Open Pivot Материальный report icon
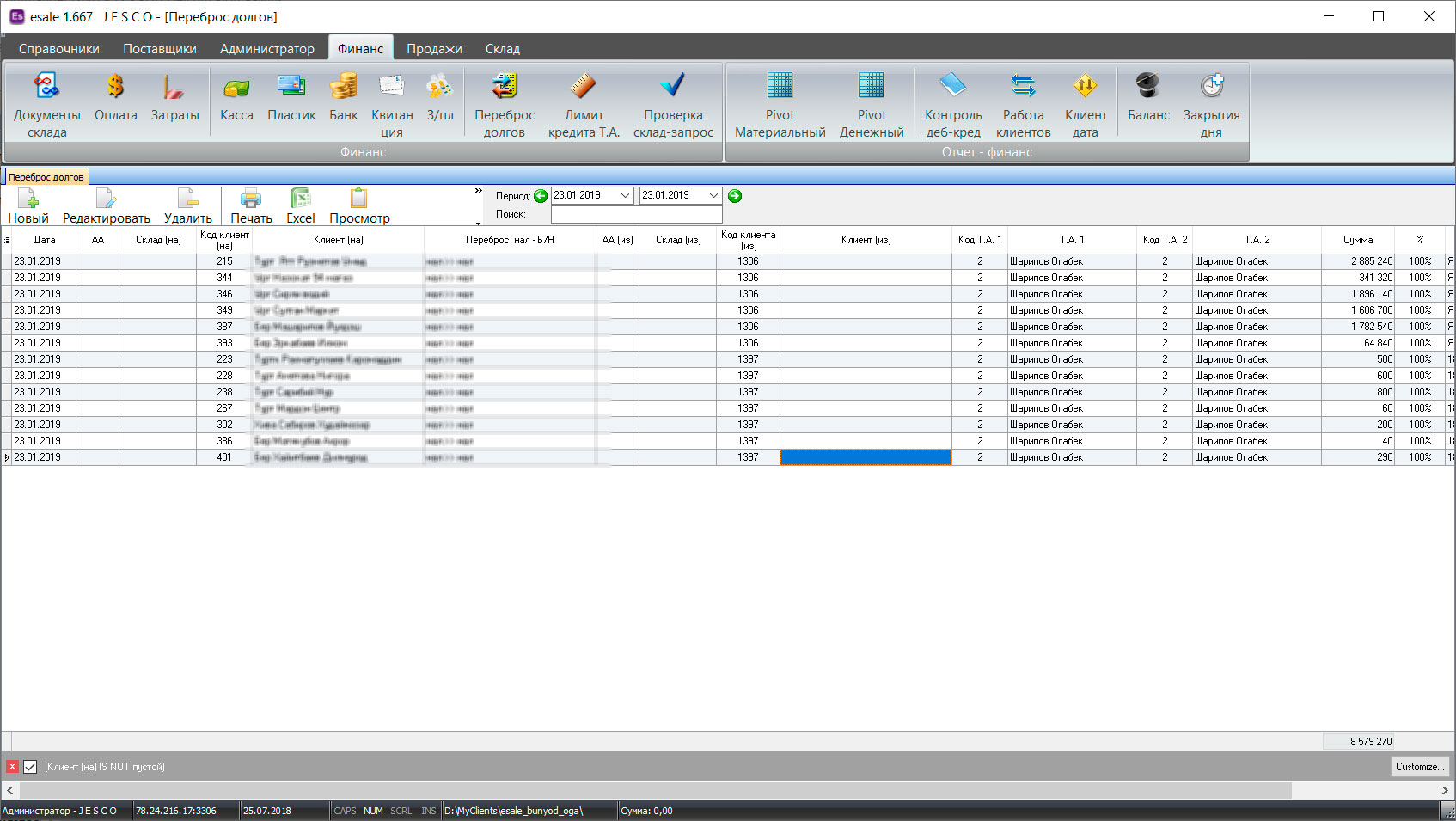This screenshot has height=821, width=1456. (x=780, y=104)
